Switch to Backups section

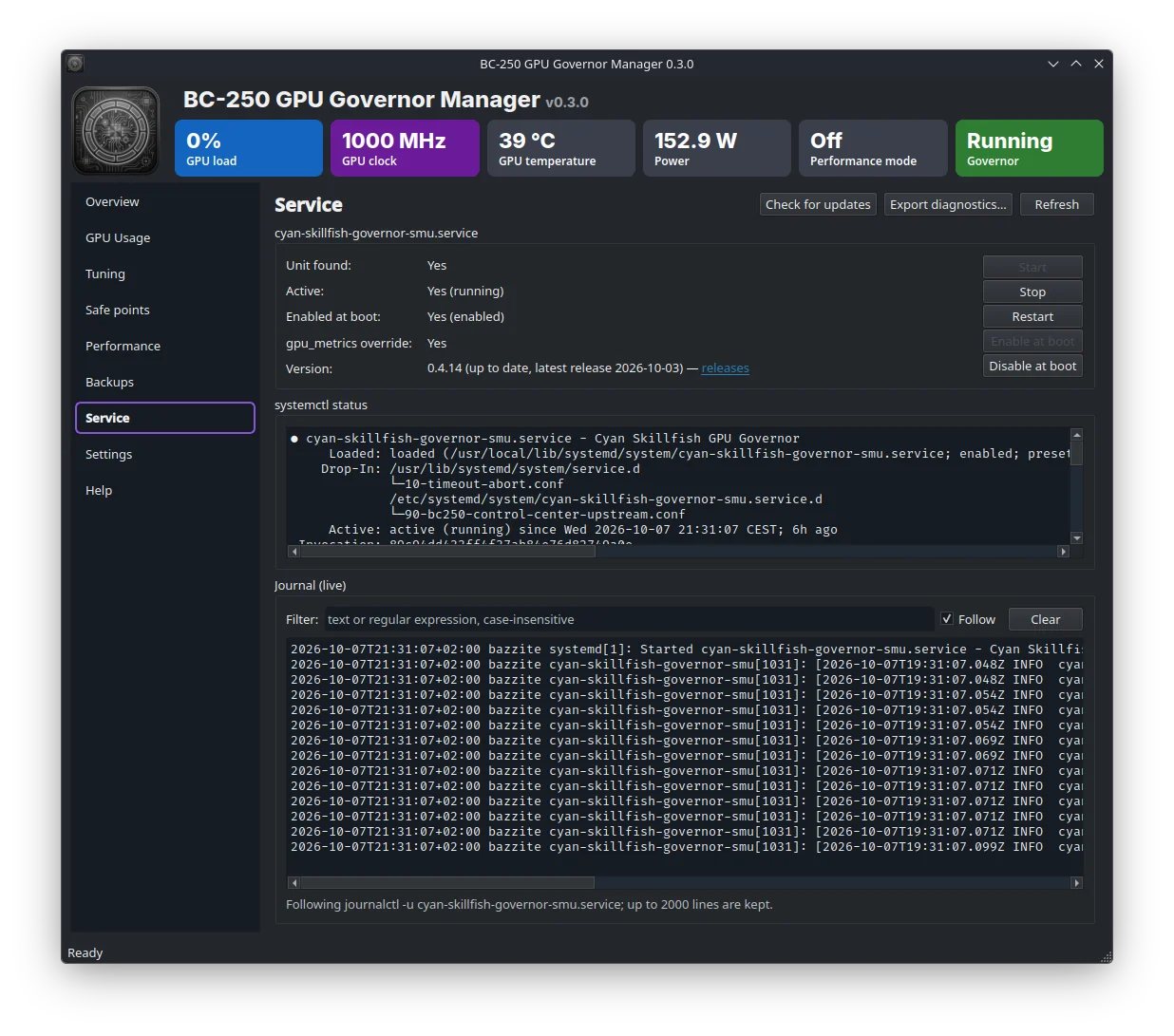click(165, 382)
